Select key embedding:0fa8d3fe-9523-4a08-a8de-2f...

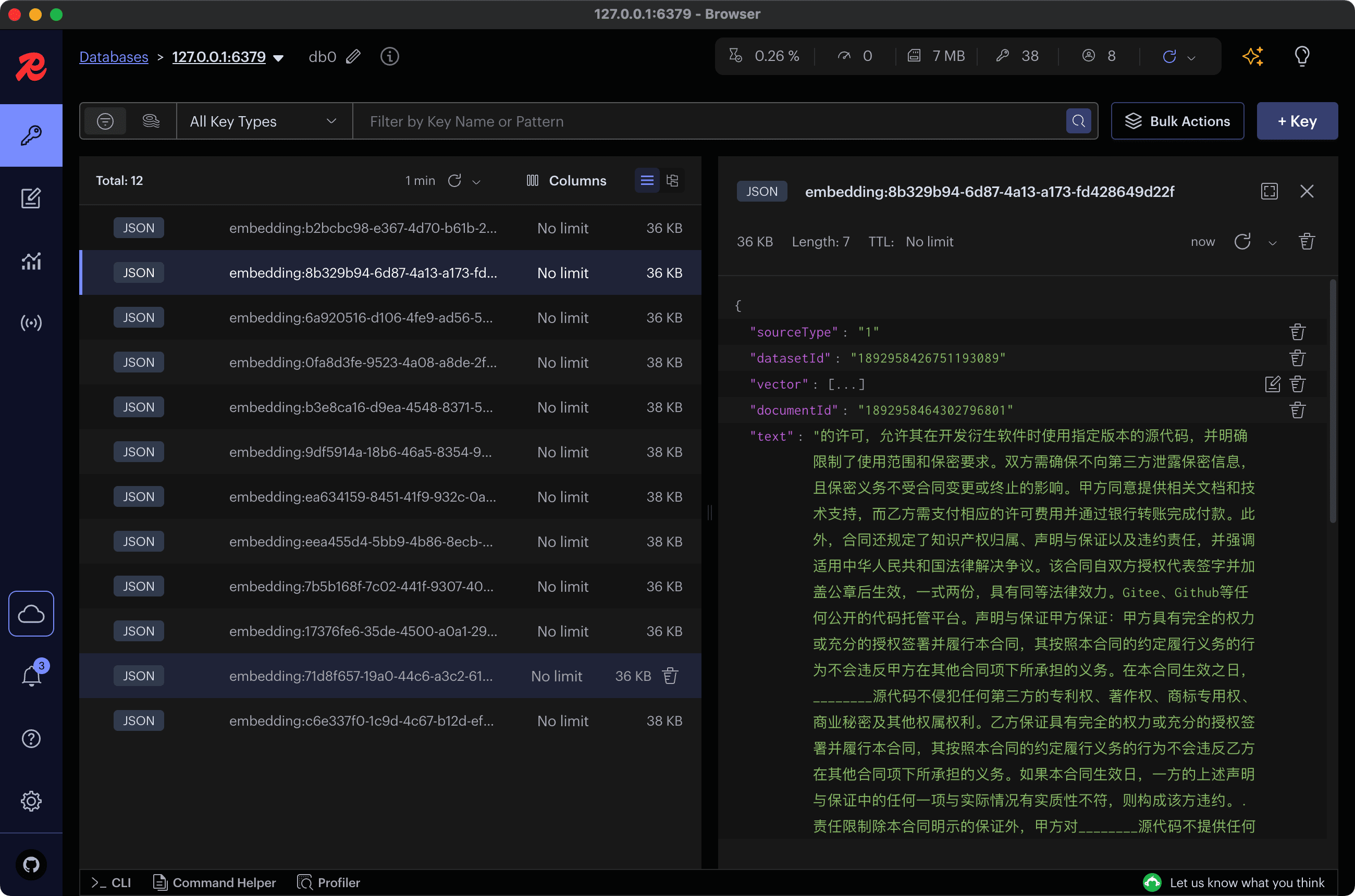click(390, 362)
